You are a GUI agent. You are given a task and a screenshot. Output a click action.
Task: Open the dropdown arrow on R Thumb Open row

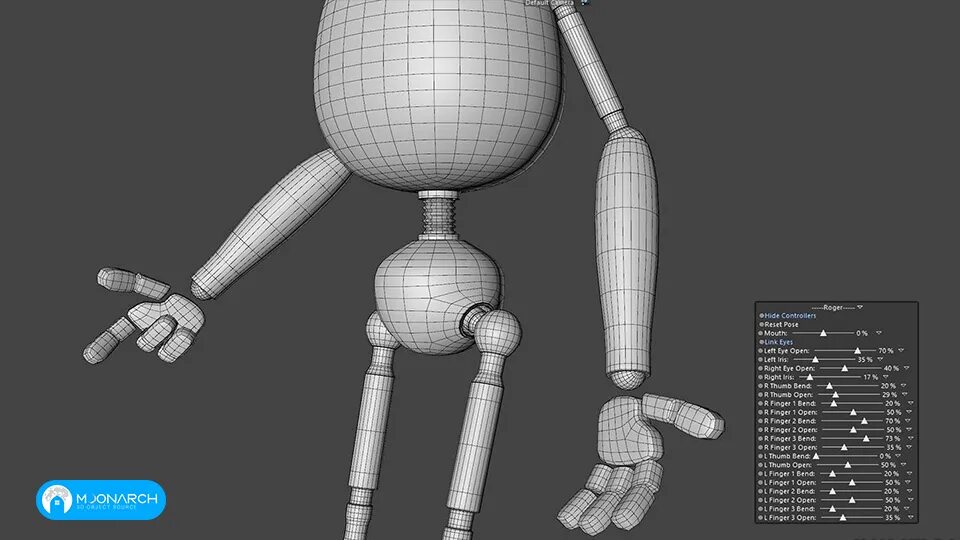[x=904, y=395]
